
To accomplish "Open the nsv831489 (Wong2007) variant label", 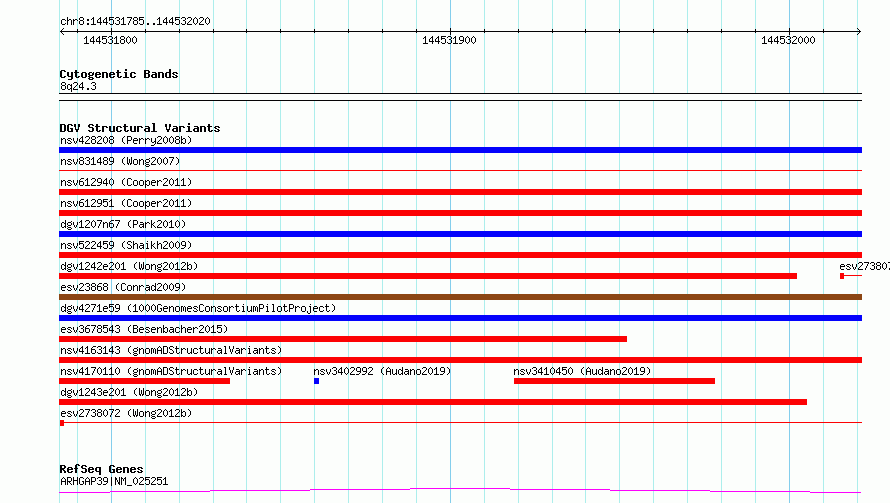I will 120,161.
